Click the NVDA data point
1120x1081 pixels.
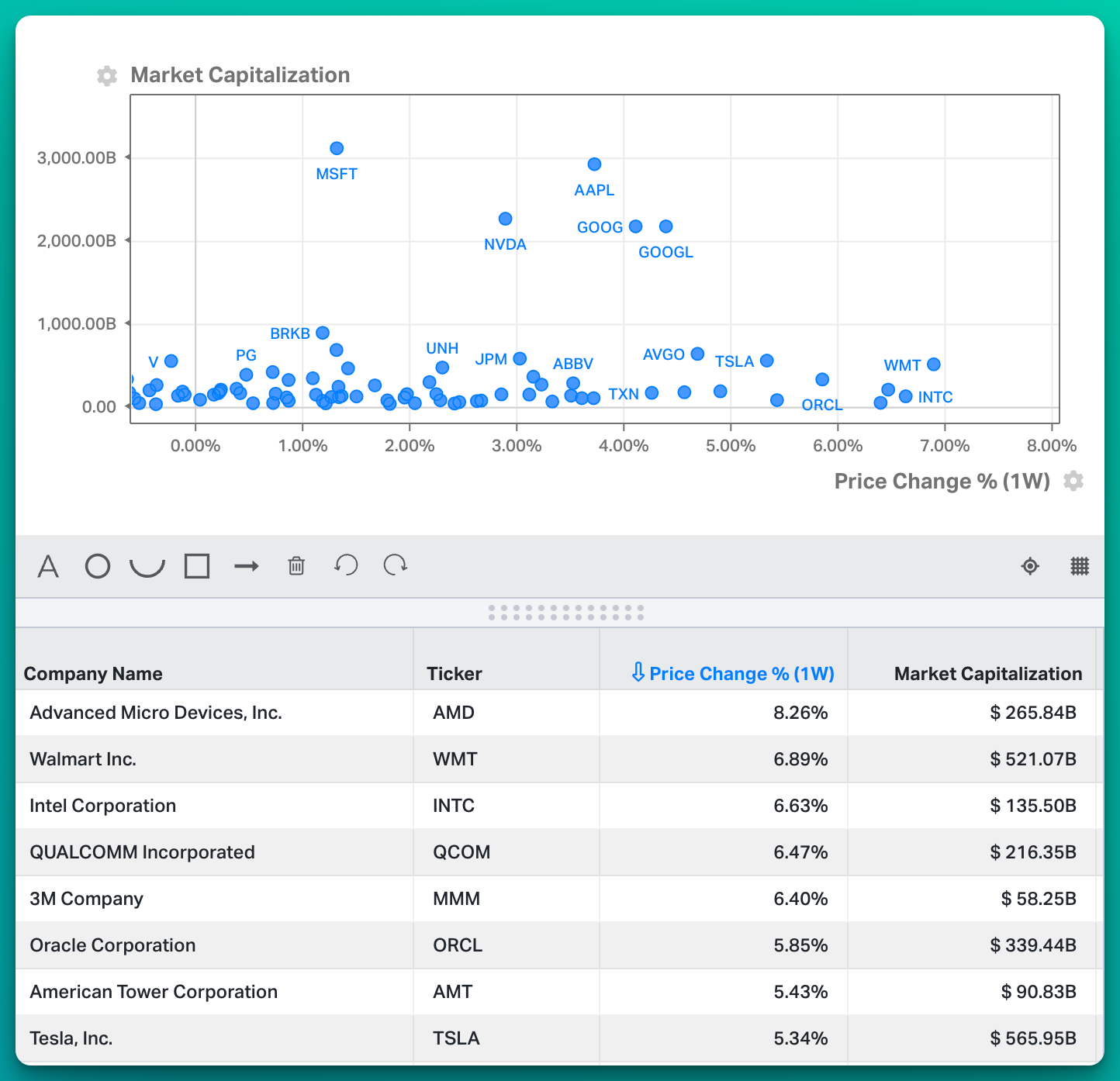click(505, 219)
